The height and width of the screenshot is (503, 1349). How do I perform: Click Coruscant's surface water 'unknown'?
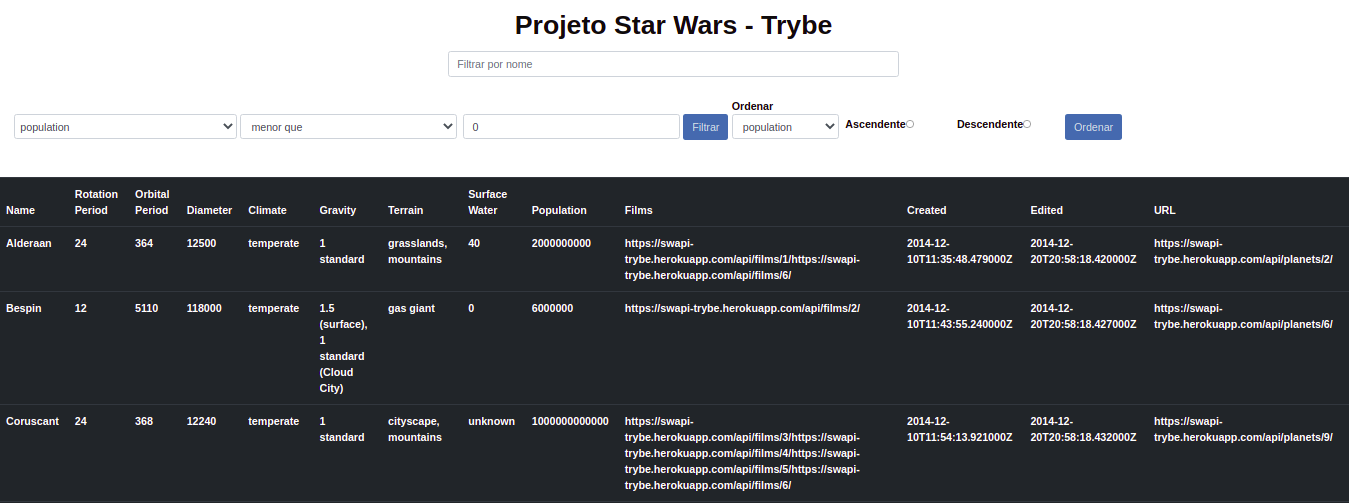[x=491, y=421]
